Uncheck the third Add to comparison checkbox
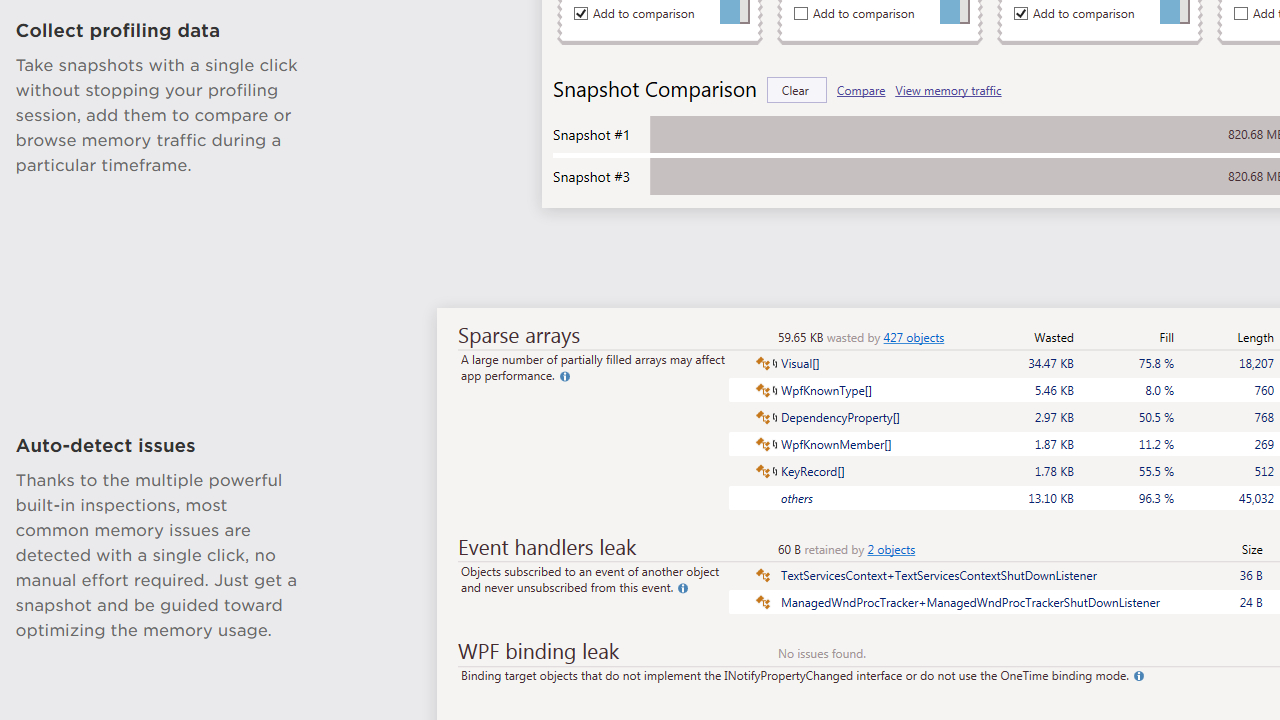Screen dimensions: 1280x720 [x=1021, y=14]
